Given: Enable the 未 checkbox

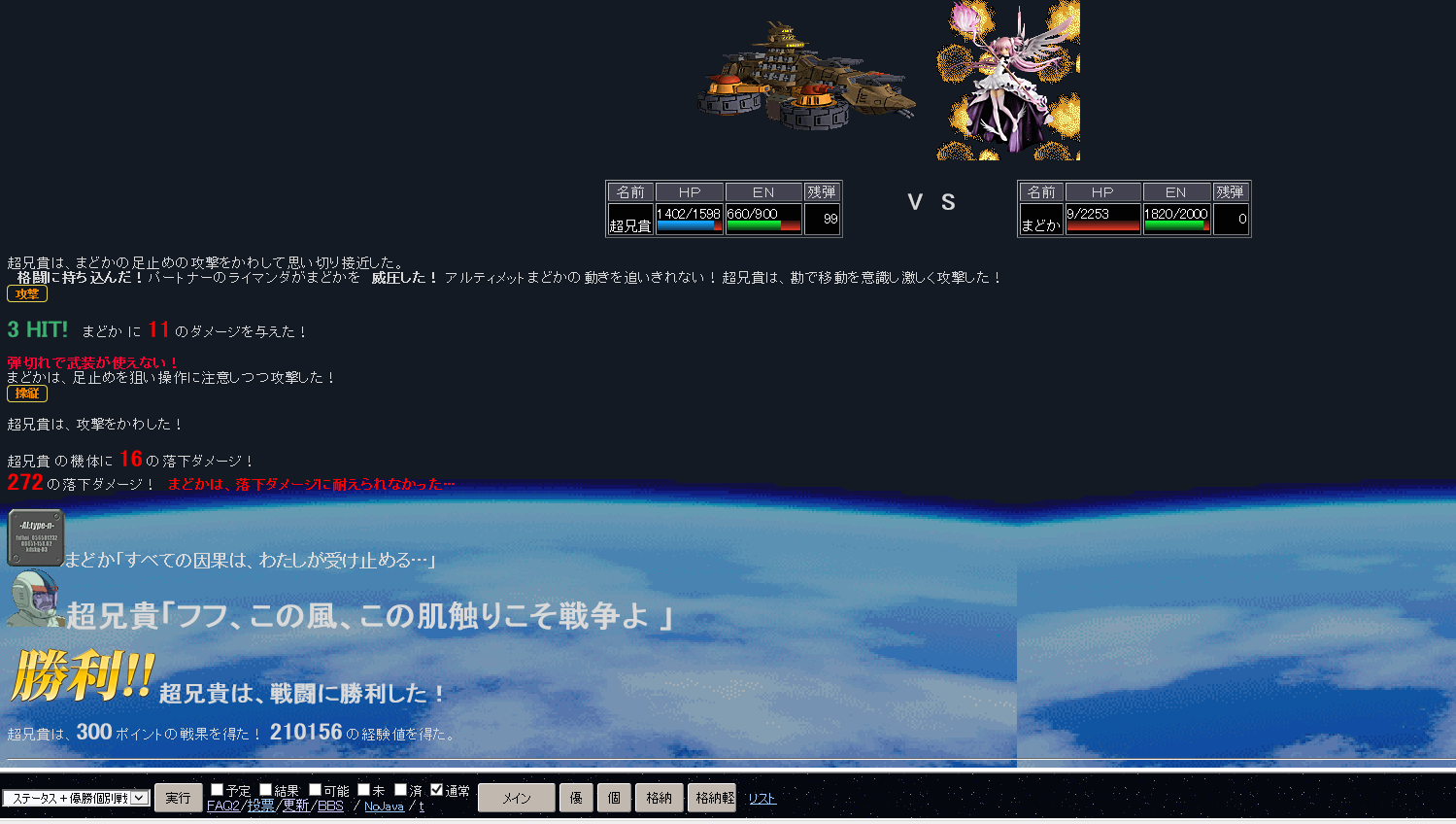Looking at the screenshot, I should coord(364,790).
